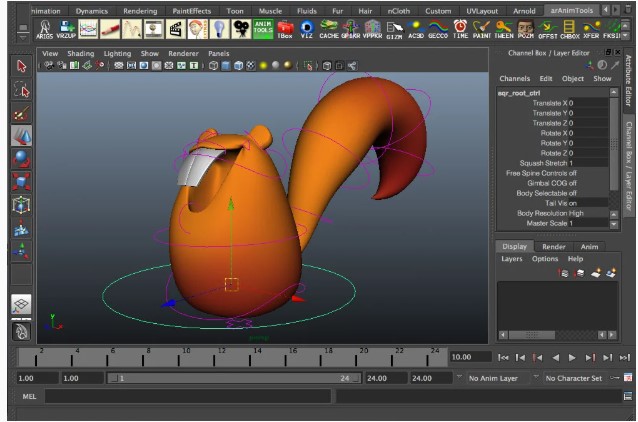Click the CHBOX shelf icon
This screenshot has height=422, width=638.
pyautogui.click(x=570, y=29)
